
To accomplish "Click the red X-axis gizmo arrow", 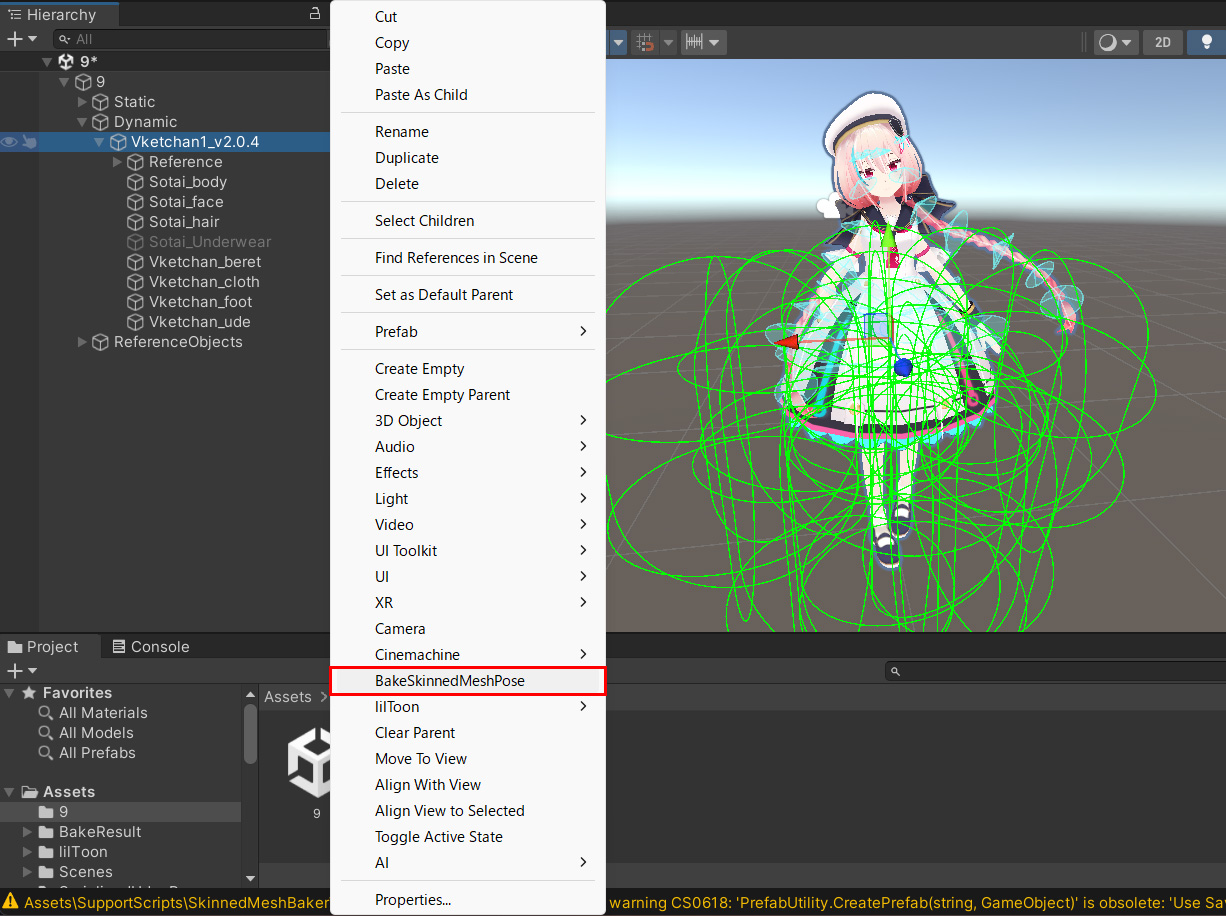I will click(788, 342).
